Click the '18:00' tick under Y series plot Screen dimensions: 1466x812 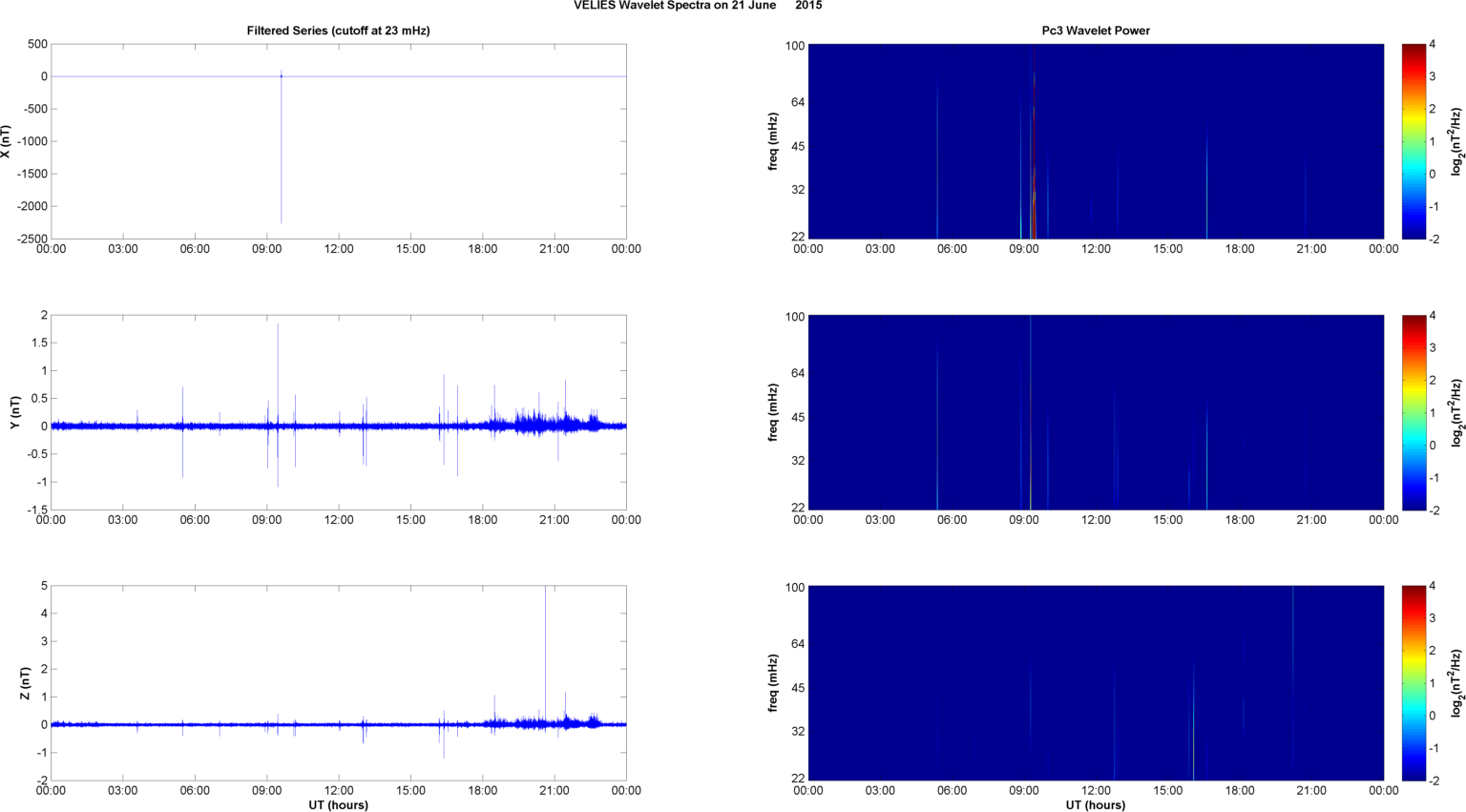click(x=482, y=520)
